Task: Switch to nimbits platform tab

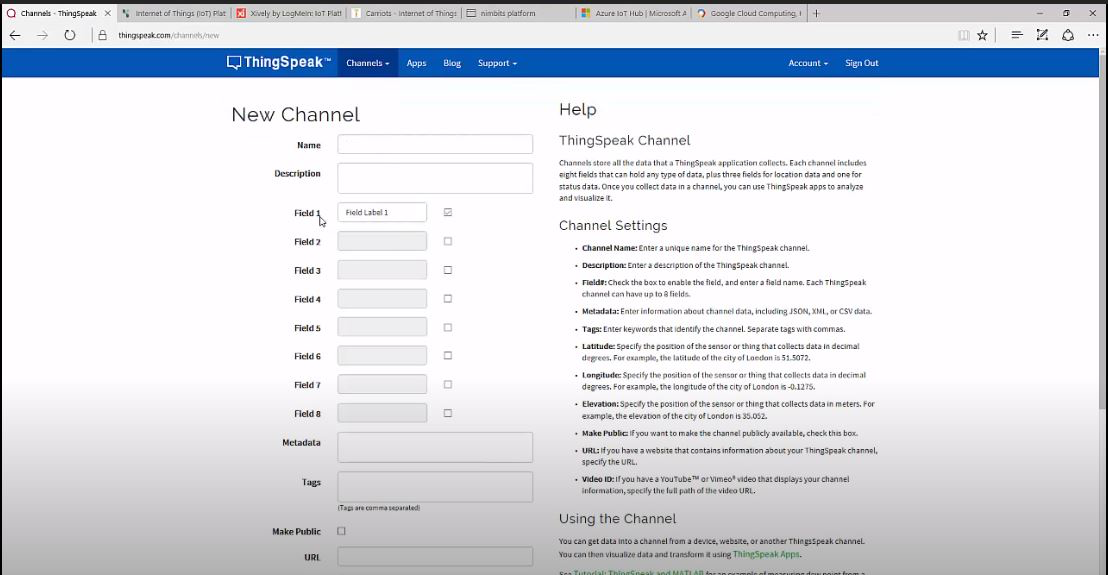Action: (x=518, y=13)
